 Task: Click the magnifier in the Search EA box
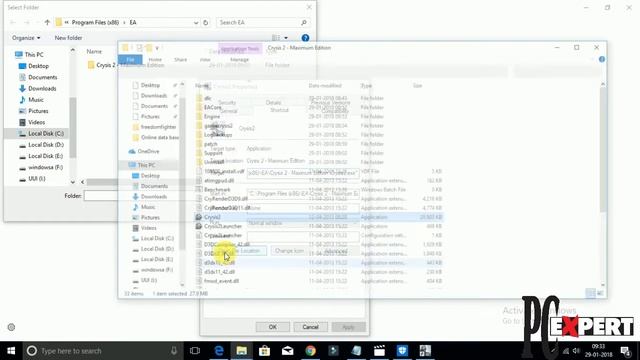coord(304,22)
